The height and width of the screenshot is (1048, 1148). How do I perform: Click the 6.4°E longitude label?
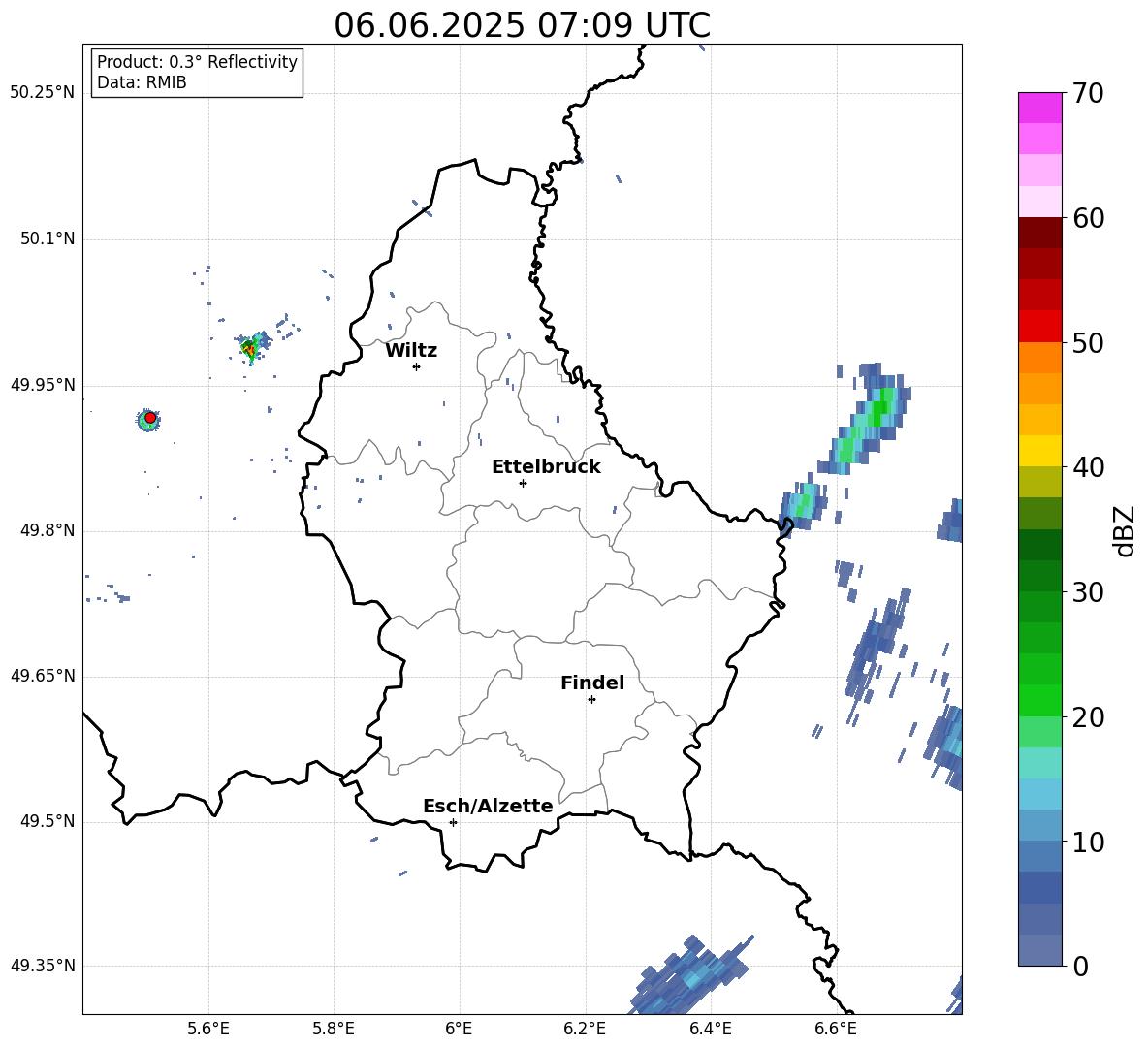pos(710,1029)
